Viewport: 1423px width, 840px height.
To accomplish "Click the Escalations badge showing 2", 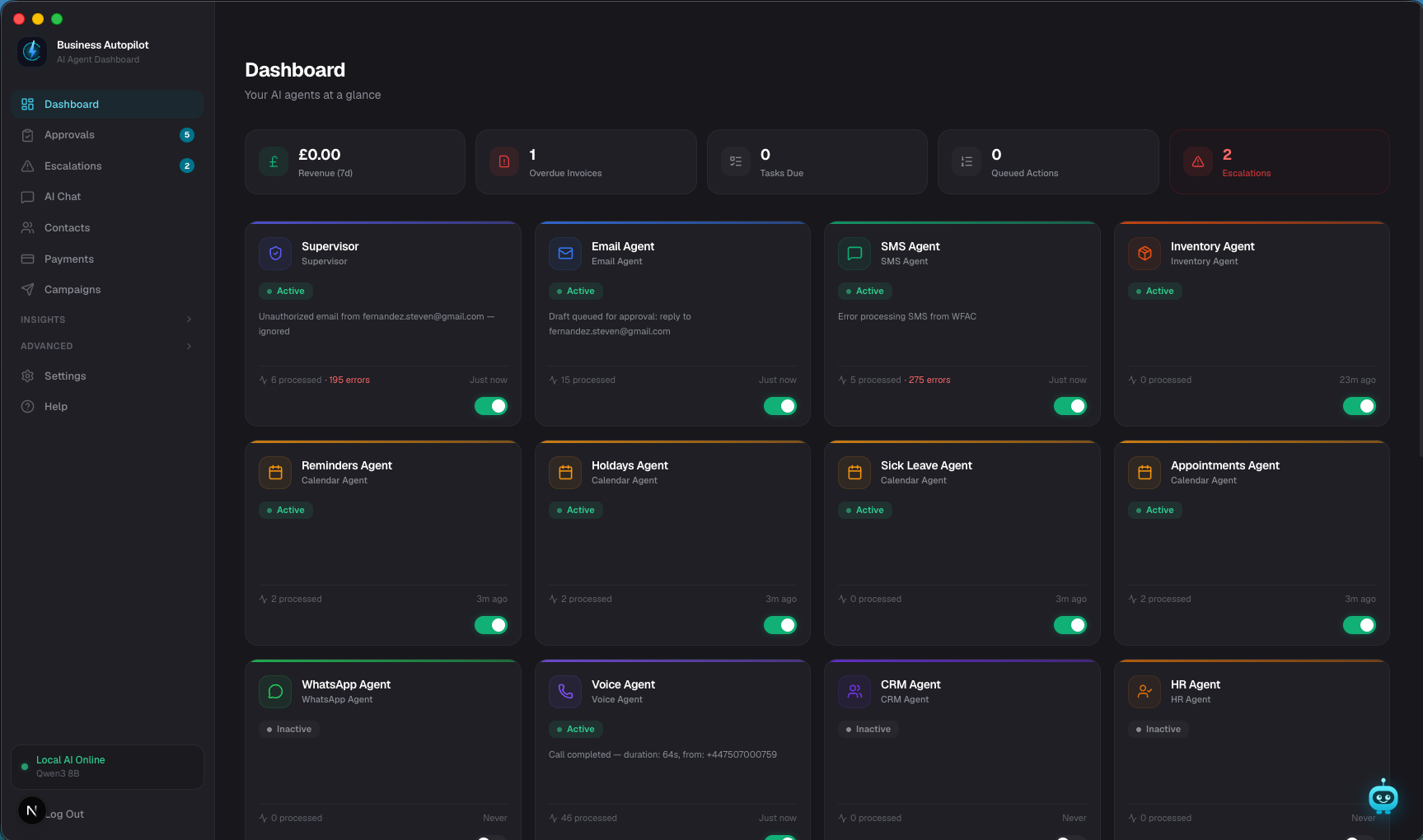I will 187,166.
